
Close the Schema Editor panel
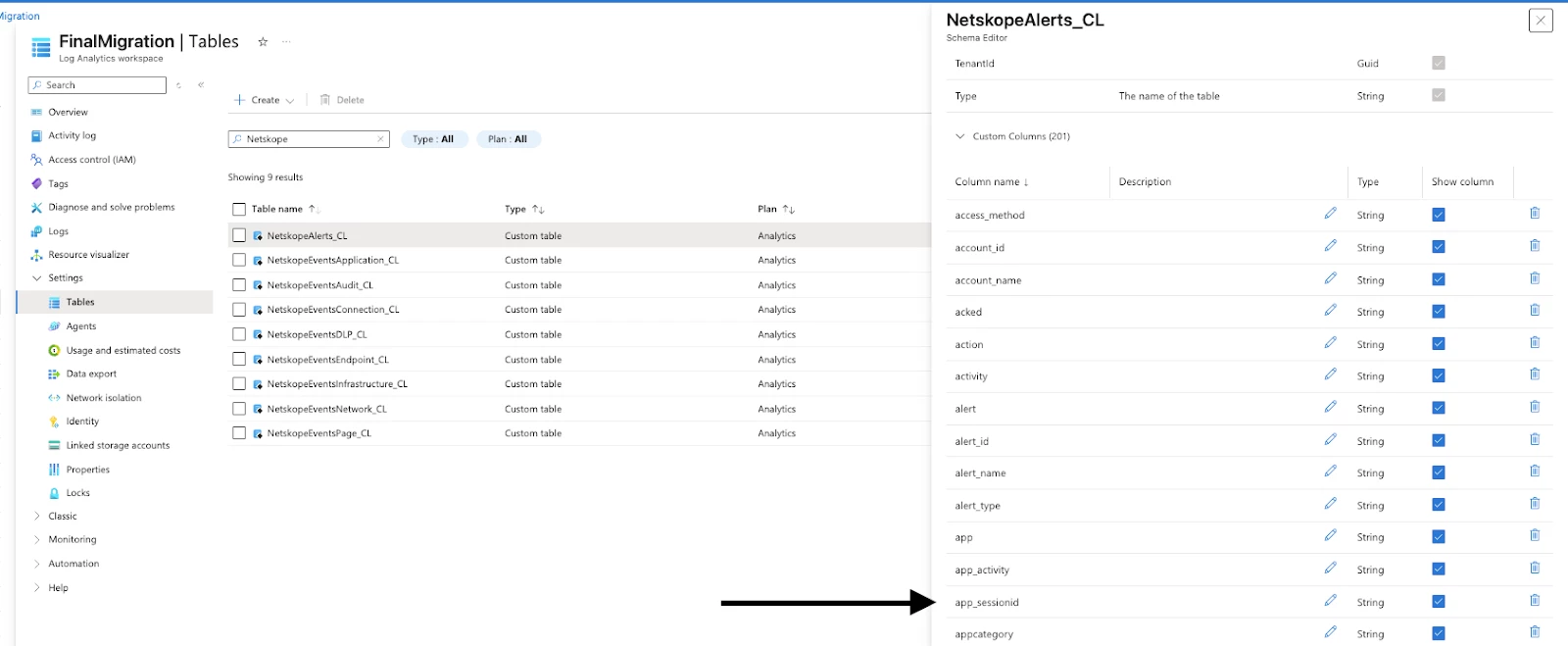(x=1541, y=20)
